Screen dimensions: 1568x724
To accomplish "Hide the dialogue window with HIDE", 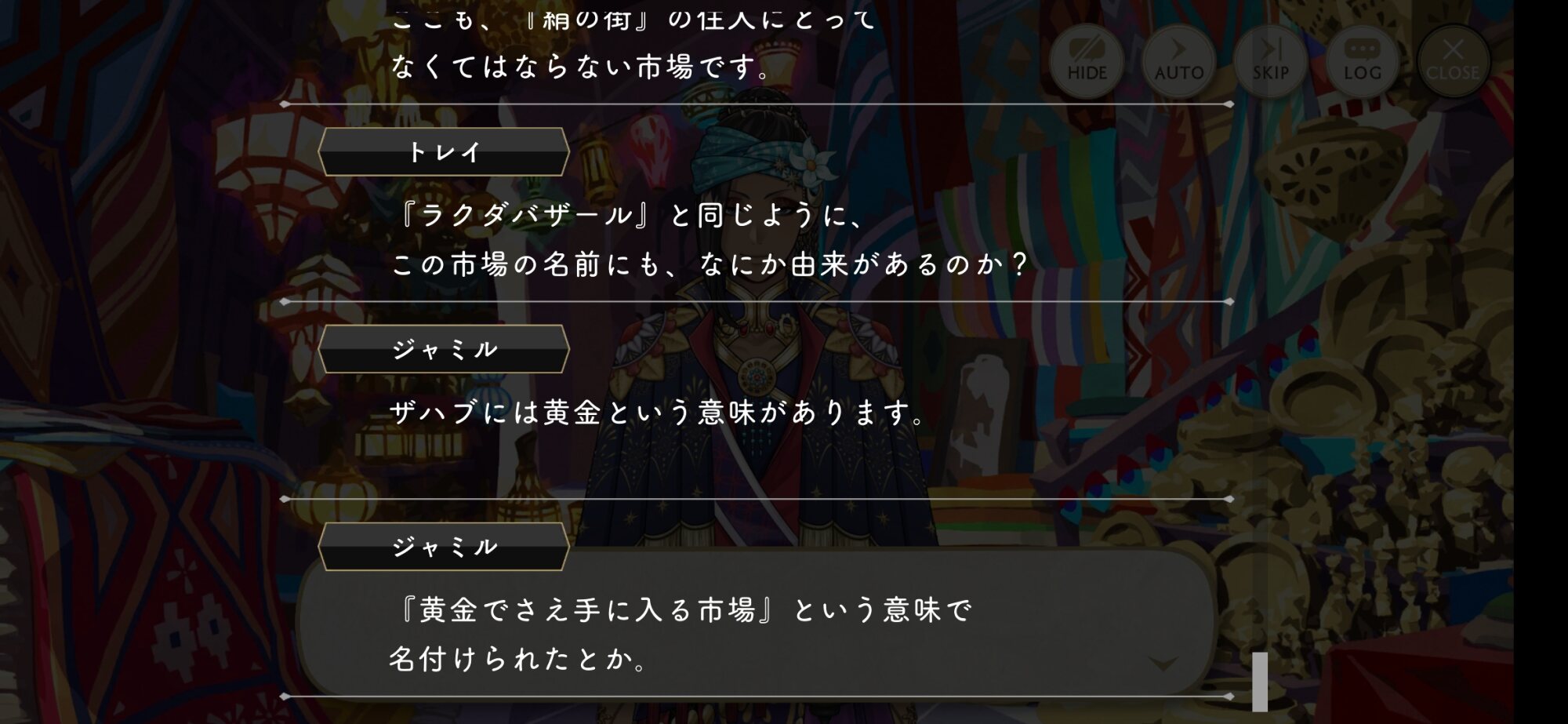I will [1087, 60].
